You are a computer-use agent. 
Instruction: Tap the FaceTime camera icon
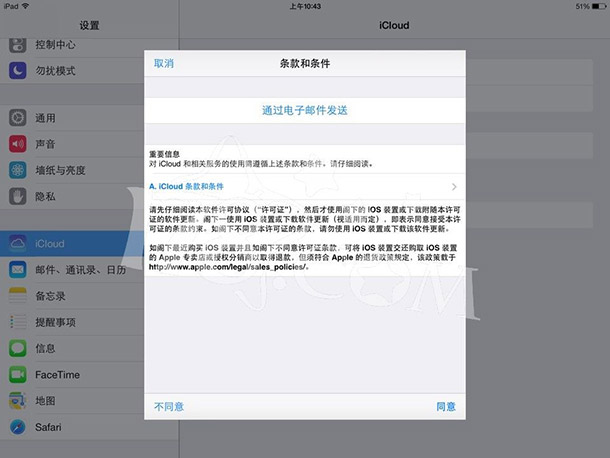point(18,374)
